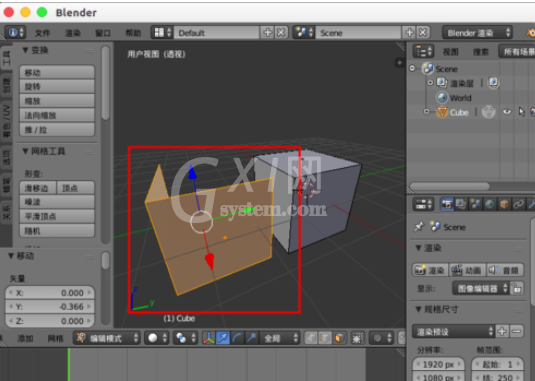This screenshot has height=381, width=535.
Task: Click the viewport plus icon to show properties region
Action: pos(399,63)
